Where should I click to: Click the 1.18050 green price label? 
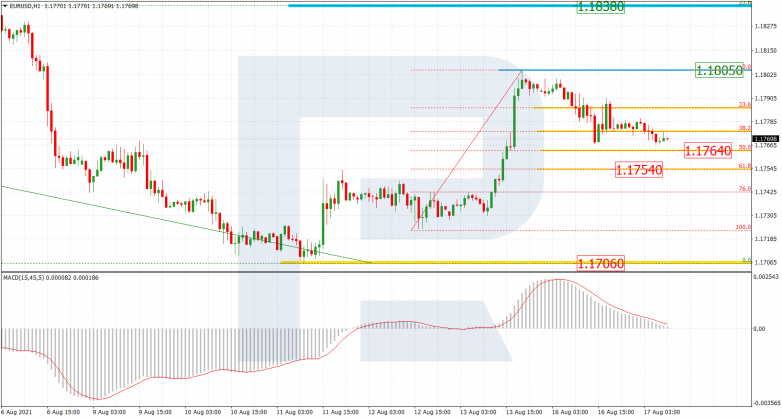click(719, 70)
